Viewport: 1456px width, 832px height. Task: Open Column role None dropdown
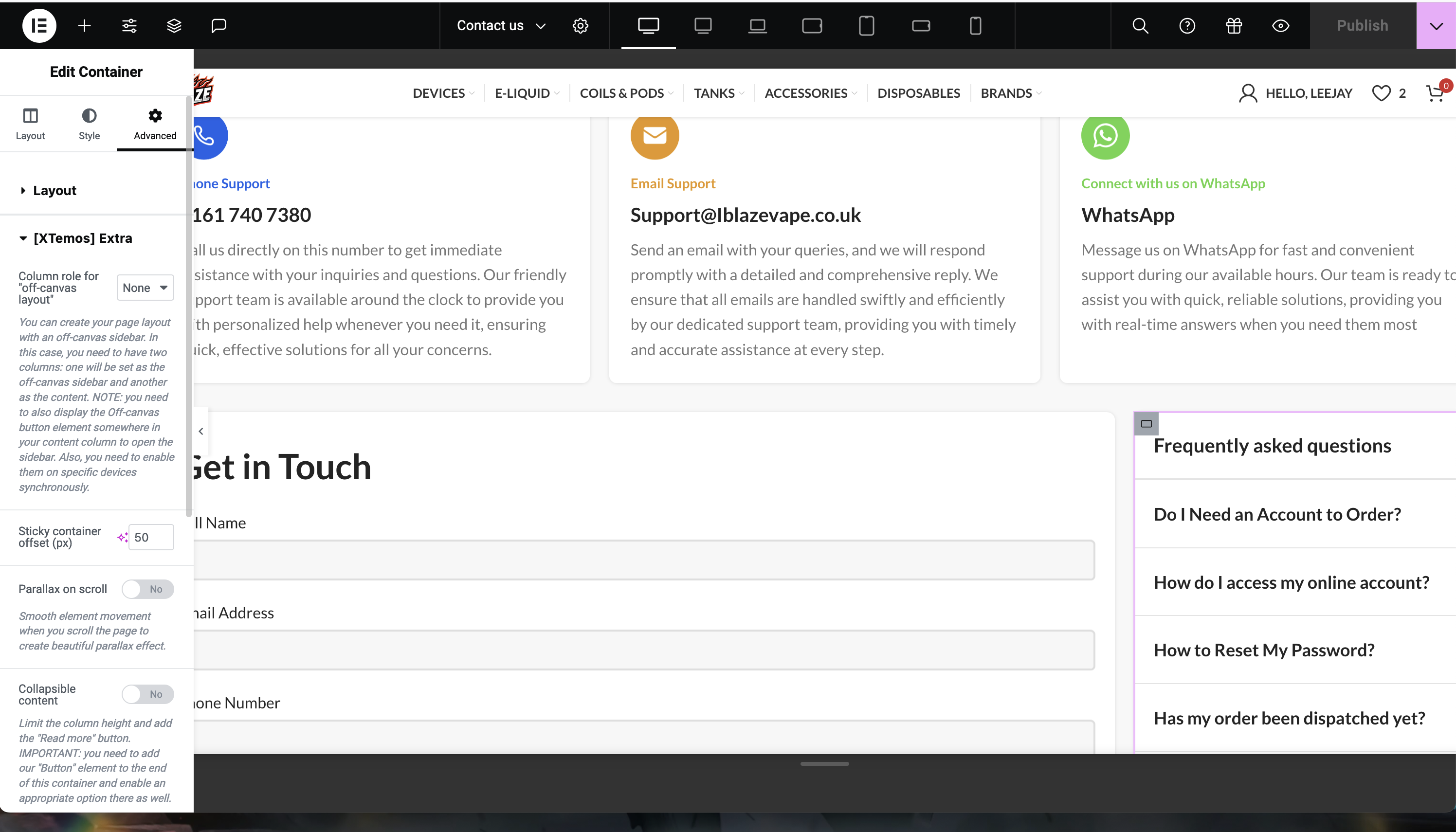pos(145,288)
